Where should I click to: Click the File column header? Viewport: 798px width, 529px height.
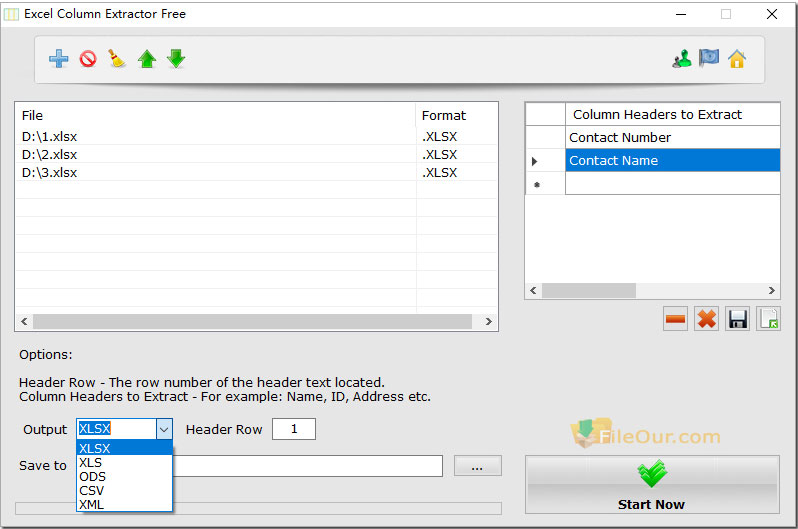(216, 116)
